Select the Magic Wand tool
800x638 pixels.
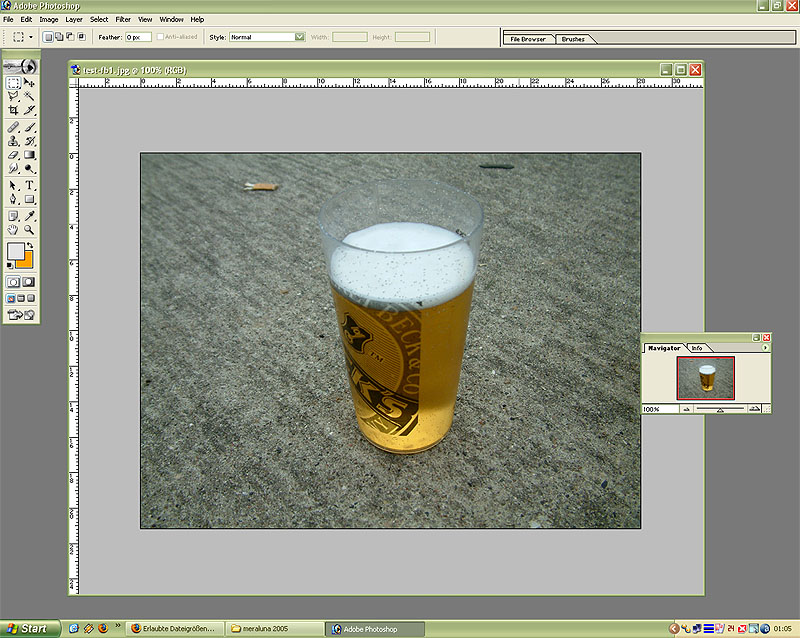(x=29, y=96)
